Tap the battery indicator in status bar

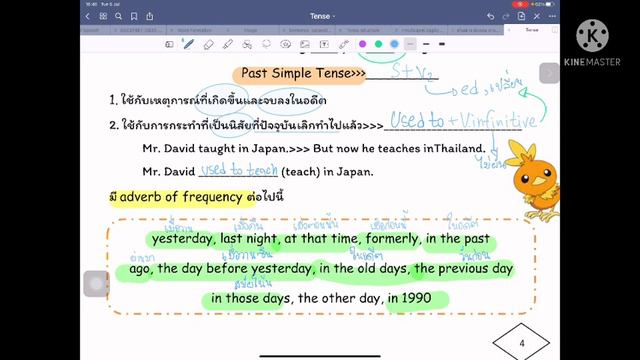[549, 4]
